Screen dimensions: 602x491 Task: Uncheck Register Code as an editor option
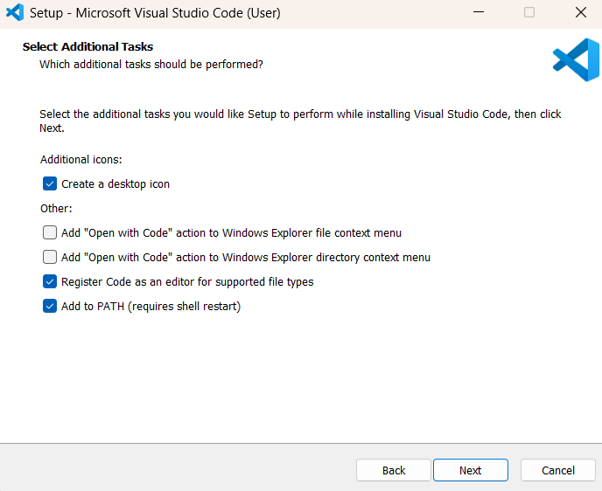50,282
